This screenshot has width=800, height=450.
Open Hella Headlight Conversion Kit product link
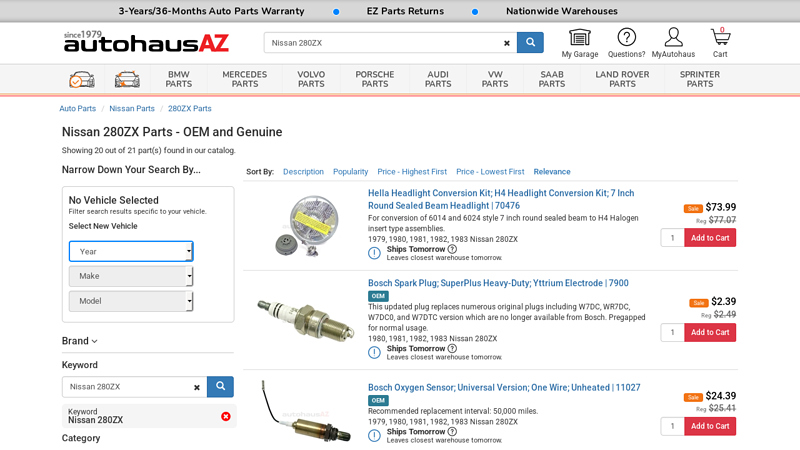pos(501,199)
